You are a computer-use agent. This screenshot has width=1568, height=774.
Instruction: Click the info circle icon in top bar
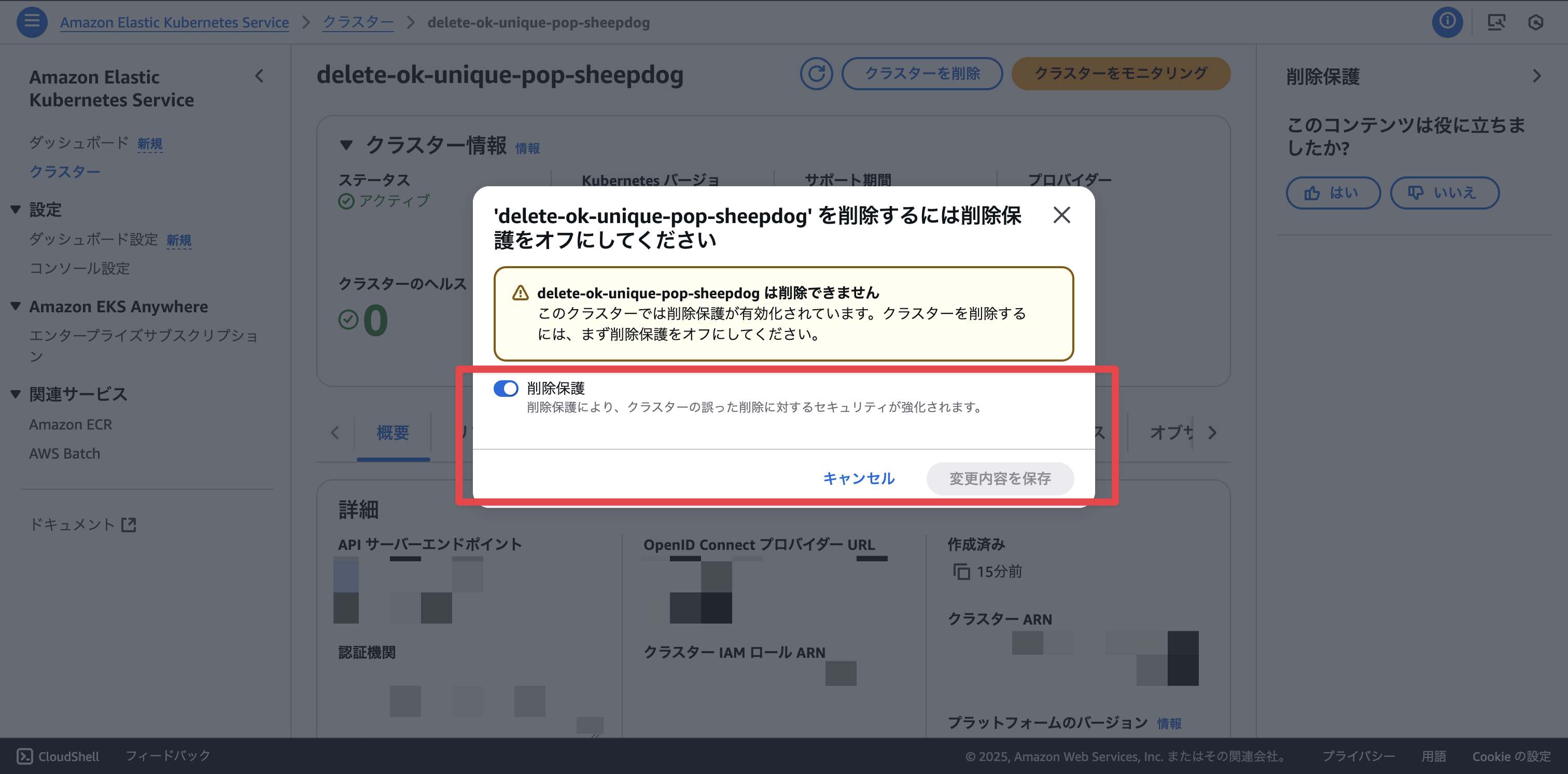tap(1447, 22)
